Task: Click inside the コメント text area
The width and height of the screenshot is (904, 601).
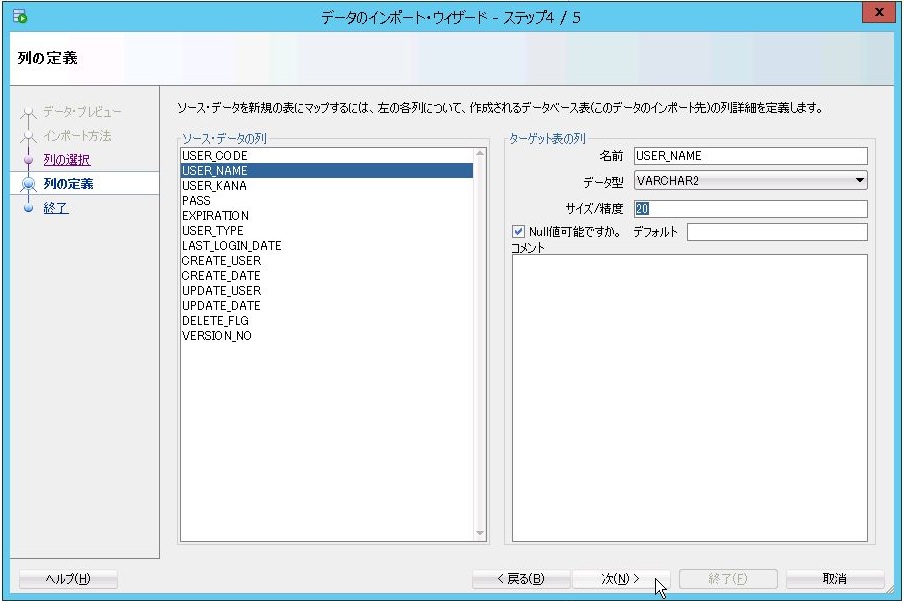Action: pyautogui.click(x=689, y=397)
